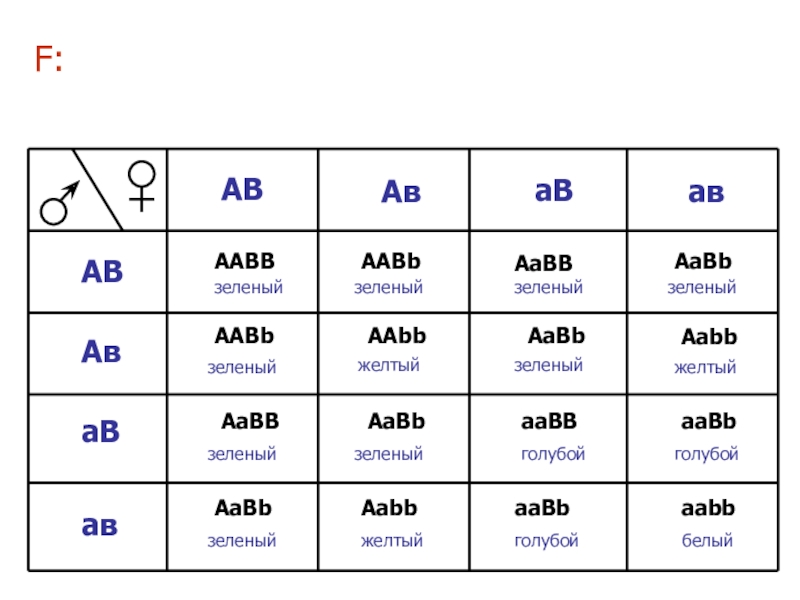Click the ав column header

[x=706, y=193]
